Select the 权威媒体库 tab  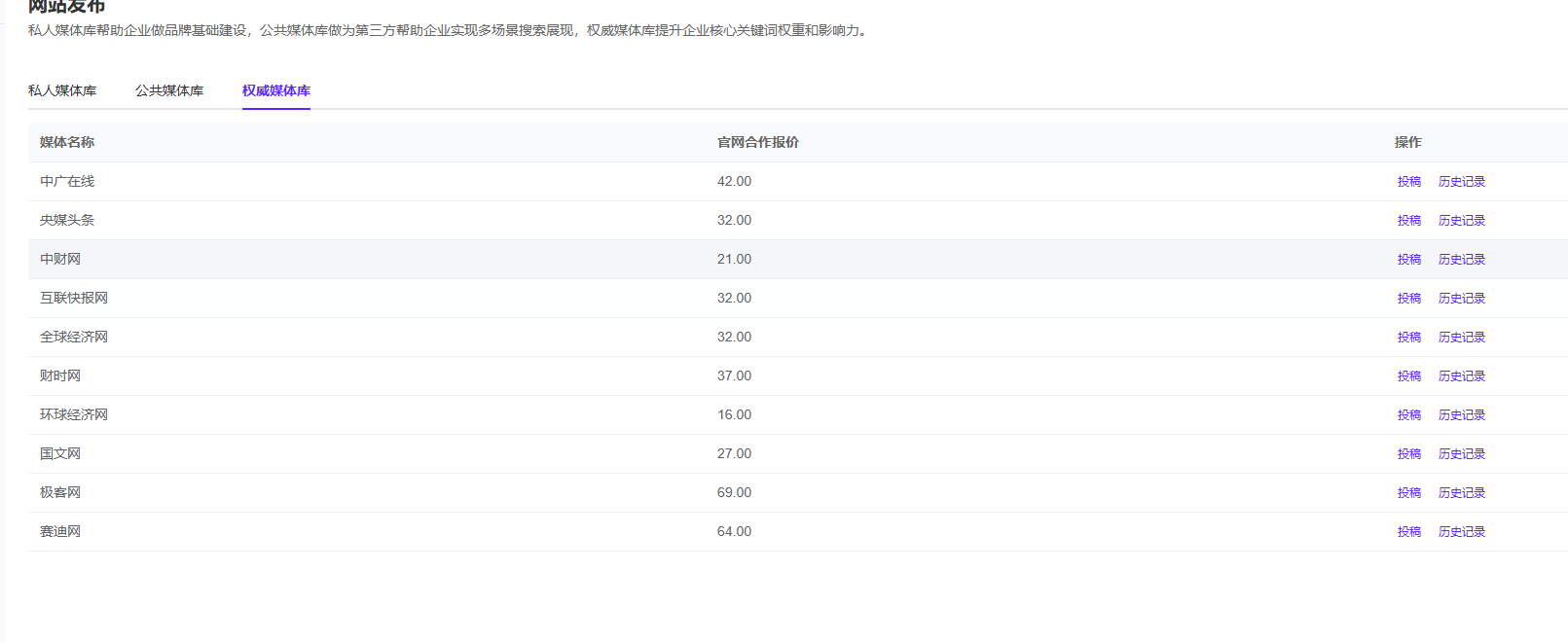point(276,90)
